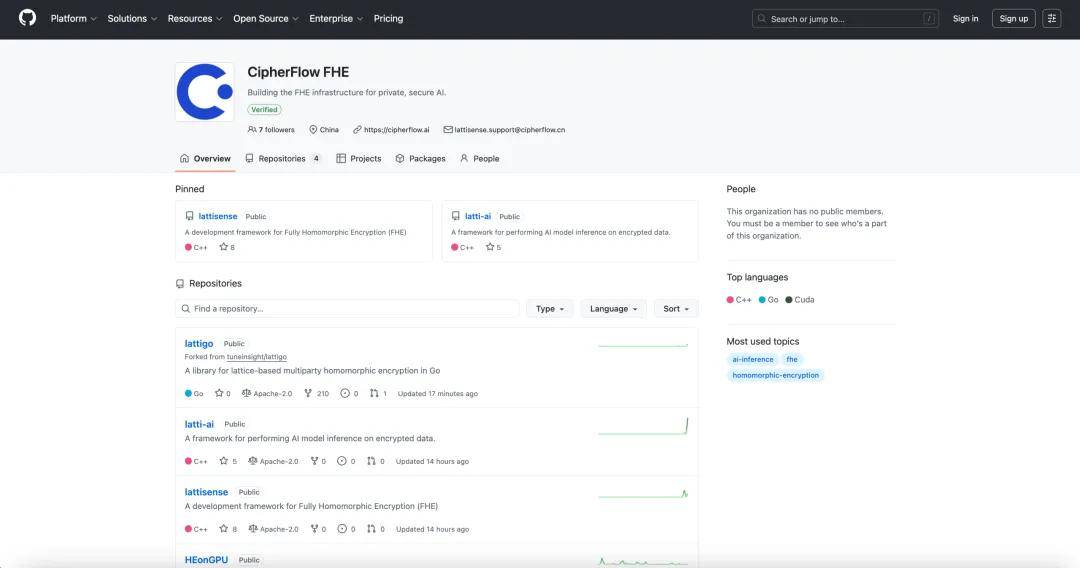The width and height of the screenshot is (1080, 568).
Task: Click the appearance settings icon next to Sign up
Action: tap(1051, 18)
